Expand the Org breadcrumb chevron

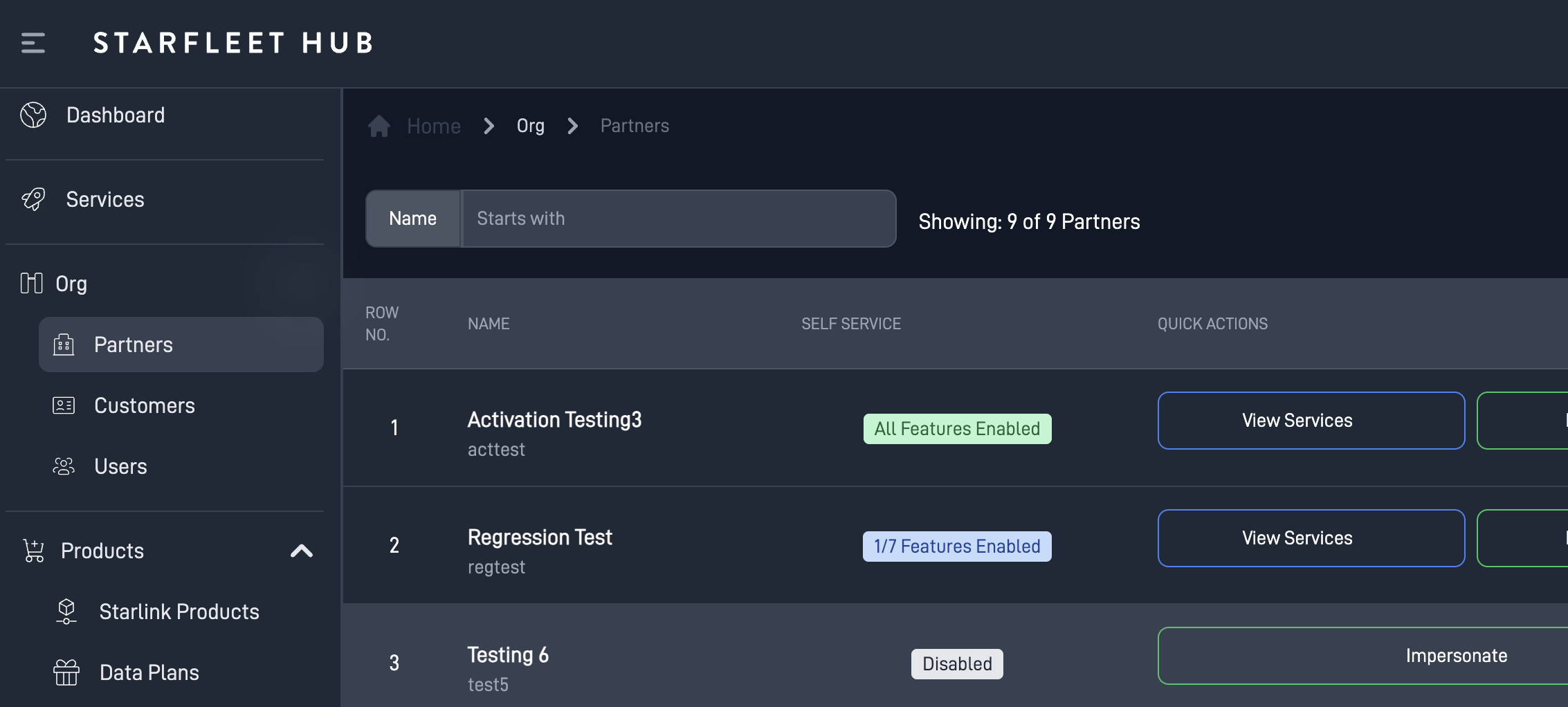pos(572,126)
